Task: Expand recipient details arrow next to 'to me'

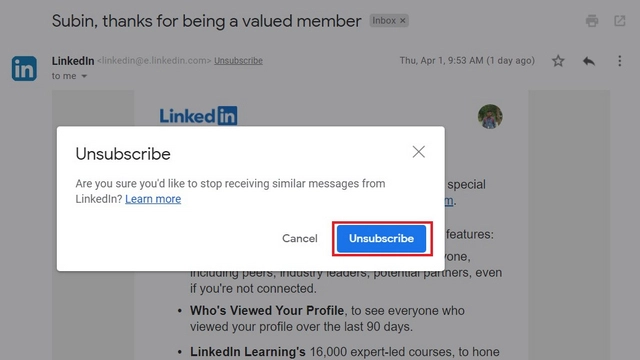Action: 84,76
